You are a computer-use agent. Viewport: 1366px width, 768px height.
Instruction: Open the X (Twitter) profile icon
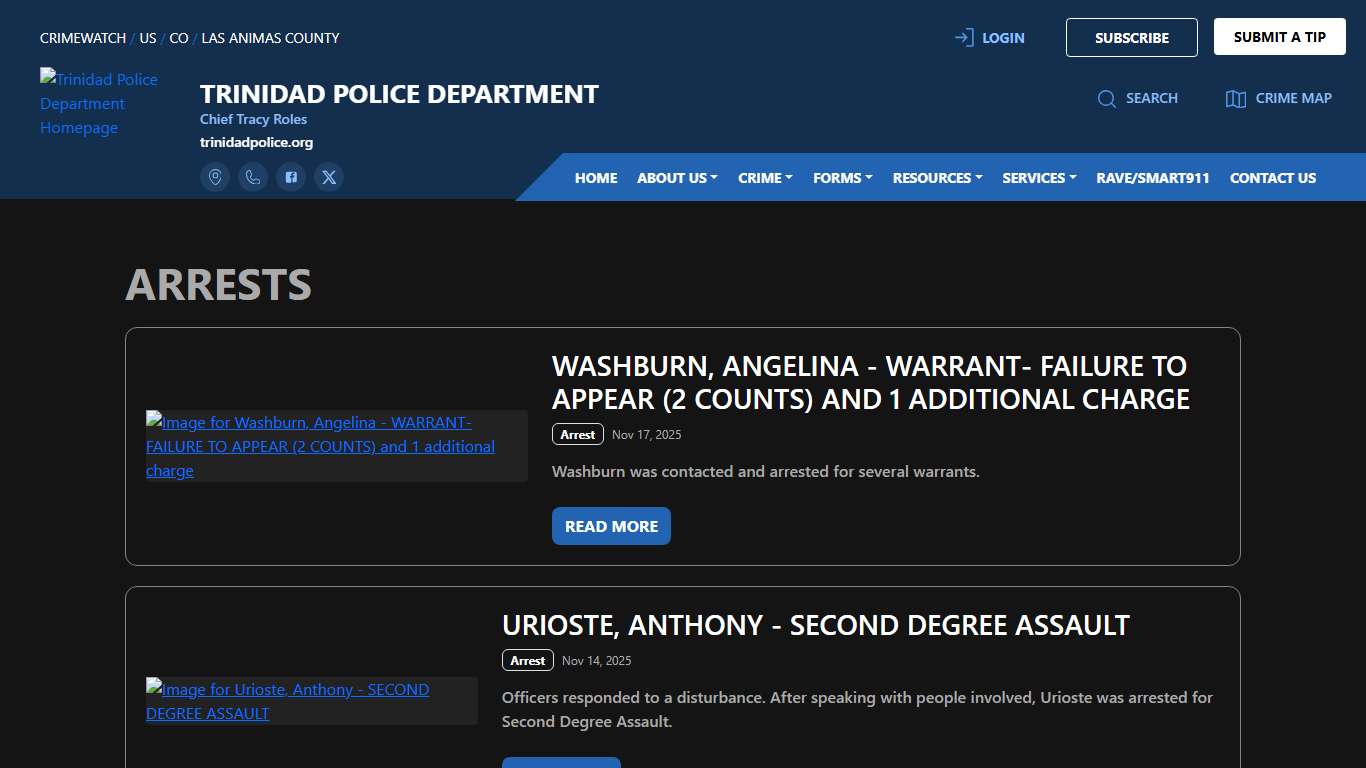click(x=329, y=176)
